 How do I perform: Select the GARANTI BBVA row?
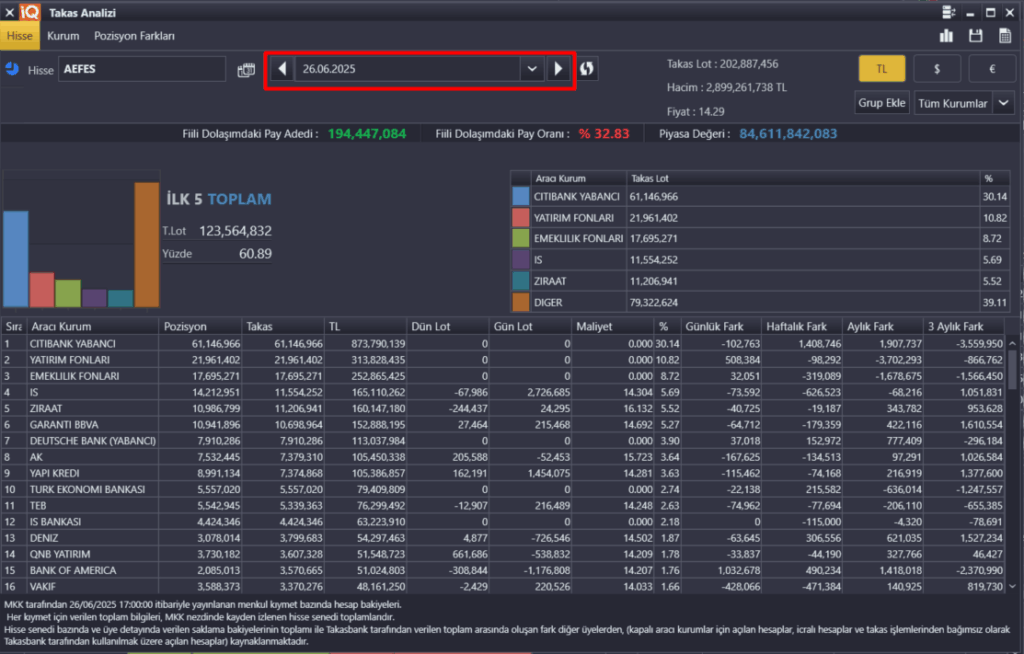point(503,425)
